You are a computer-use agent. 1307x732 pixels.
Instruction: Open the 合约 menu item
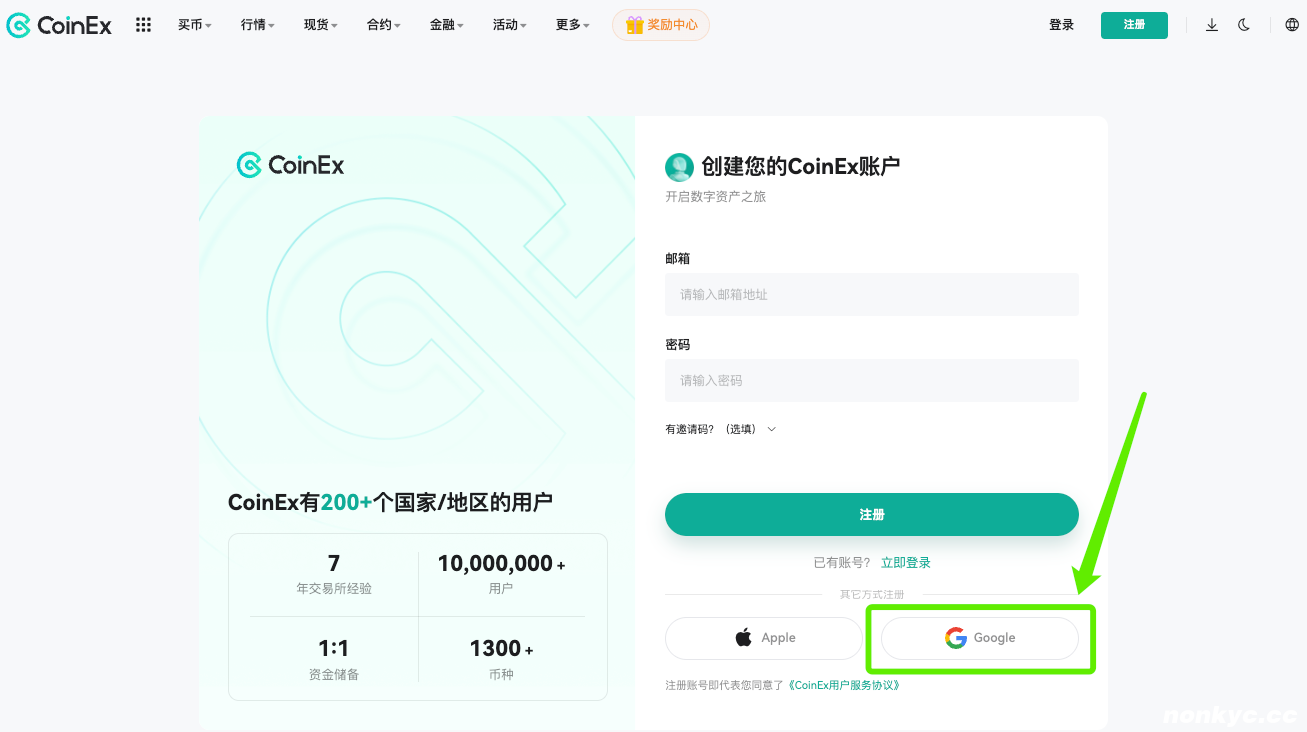click(384, 25)
